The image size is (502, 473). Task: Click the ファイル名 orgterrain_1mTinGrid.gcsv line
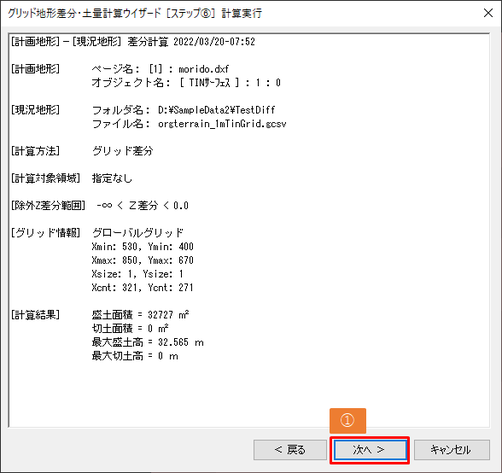[189, 124]
